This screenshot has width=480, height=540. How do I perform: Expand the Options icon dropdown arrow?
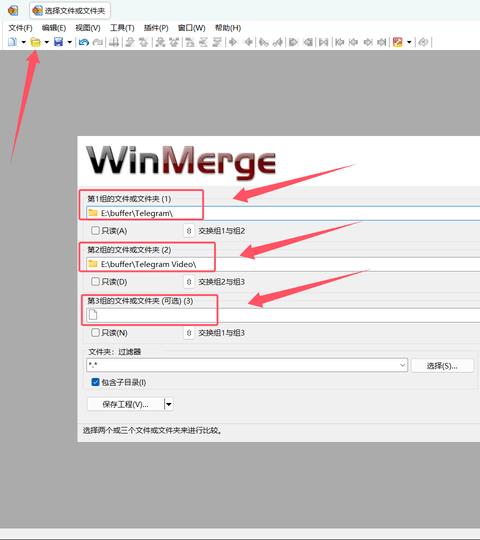[x=409, y=42]
